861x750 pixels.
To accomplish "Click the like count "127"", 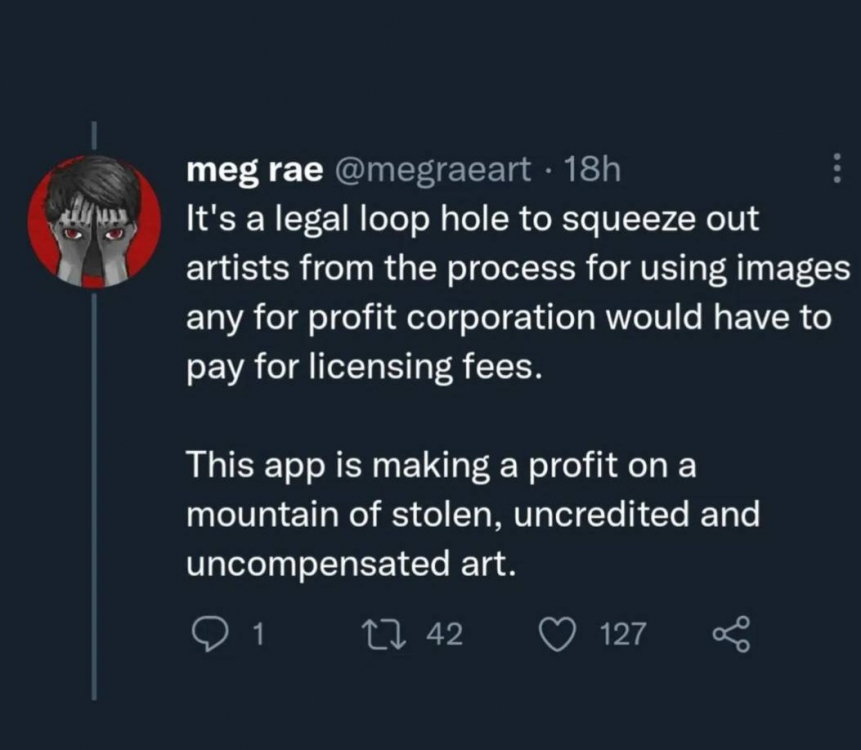I will point(622,633).
